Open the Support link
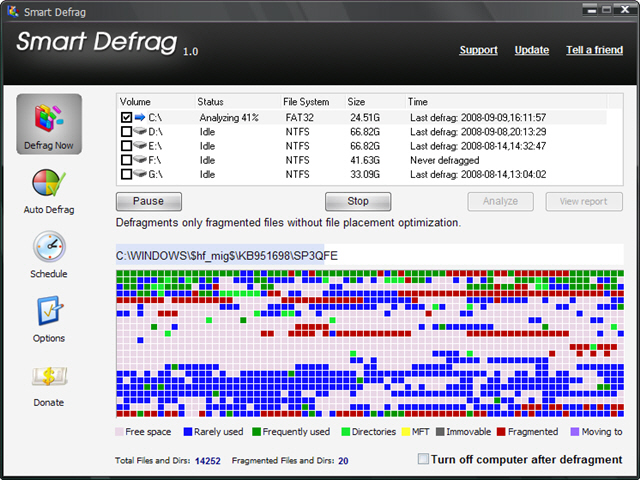 click(x=478, y=50)
